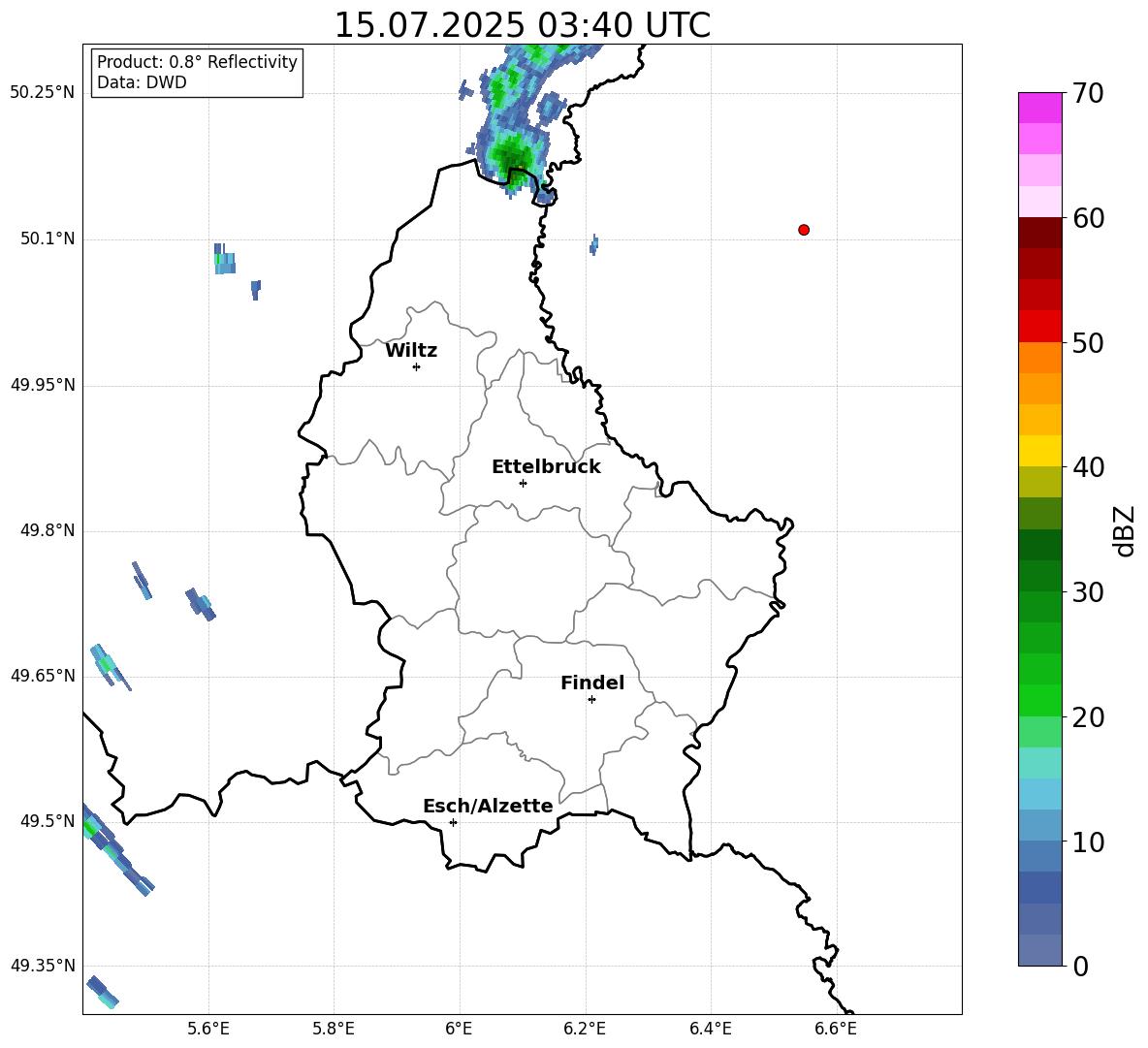Click the 50.1°N latitude label

pyautogui.click(x=48, y=238)
